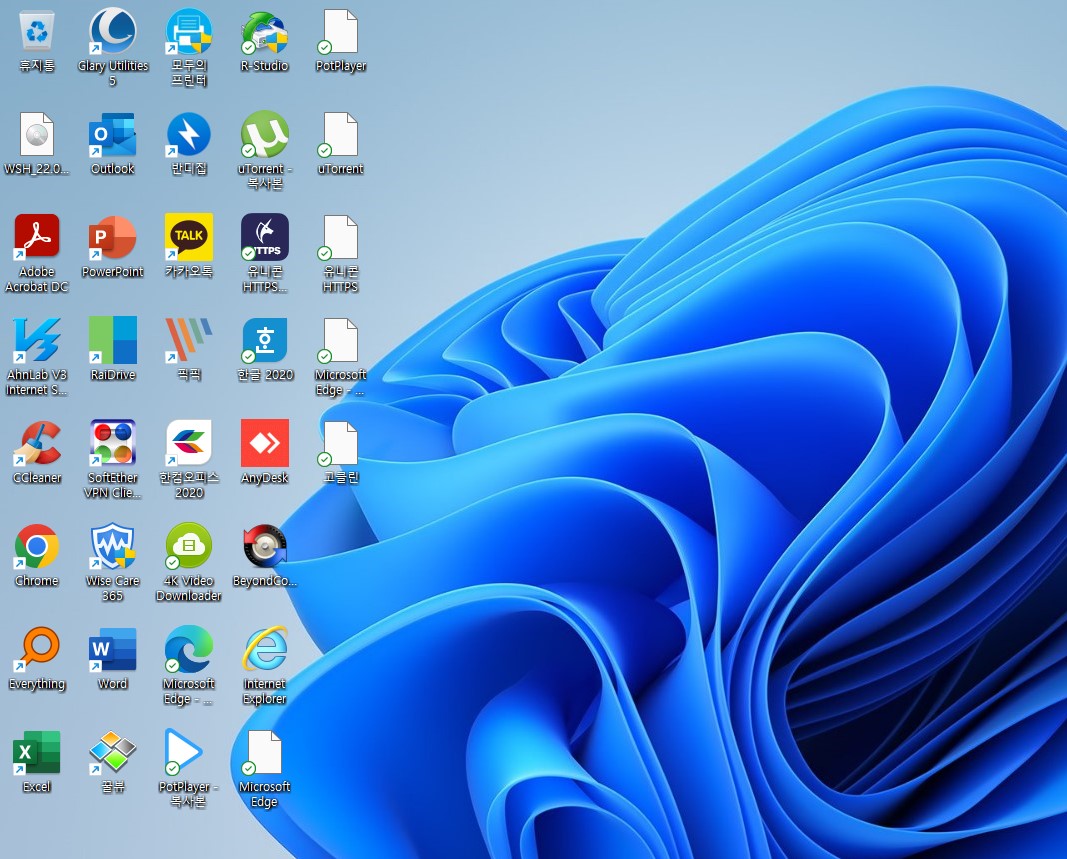The width and height of the screenshot is (1067, 859).
Task: Select the 한글 2020 icon
Action: [x=265, y=340]
